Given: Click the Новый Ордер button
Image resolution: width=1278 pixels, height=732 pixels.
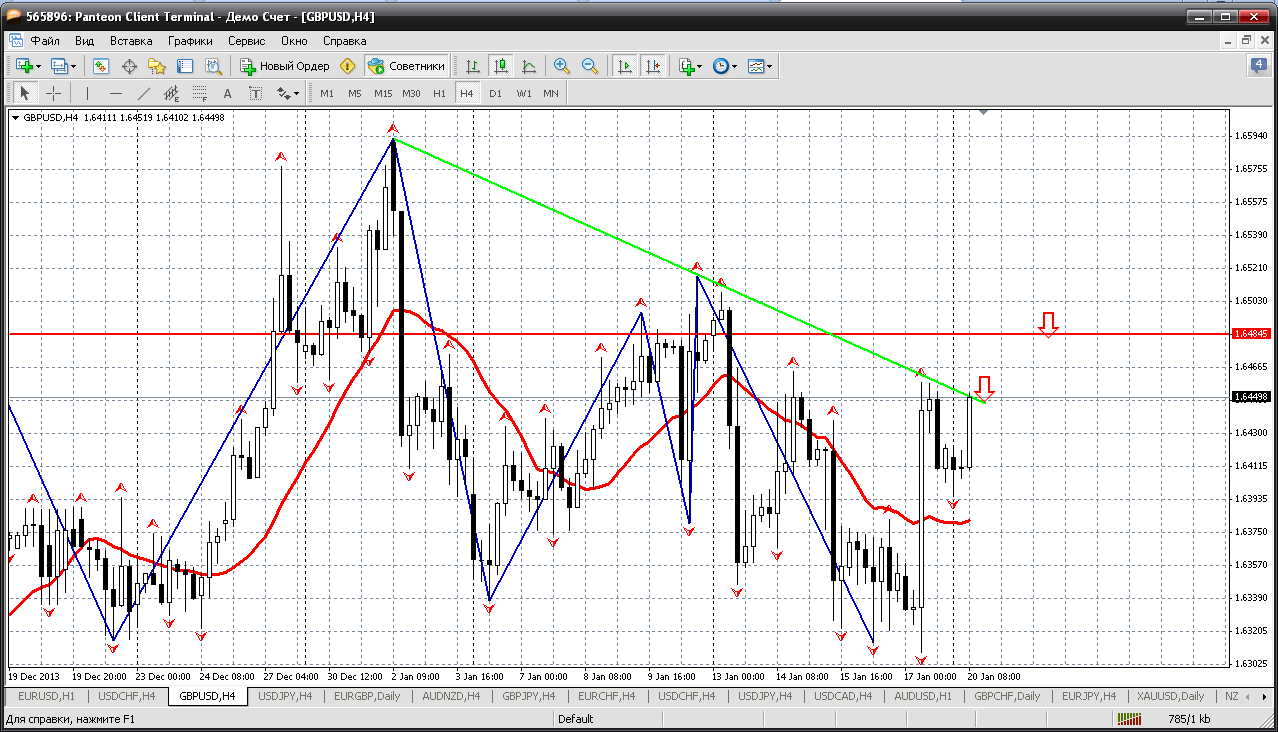Looking at the screenshot, I should coord(284,66).
